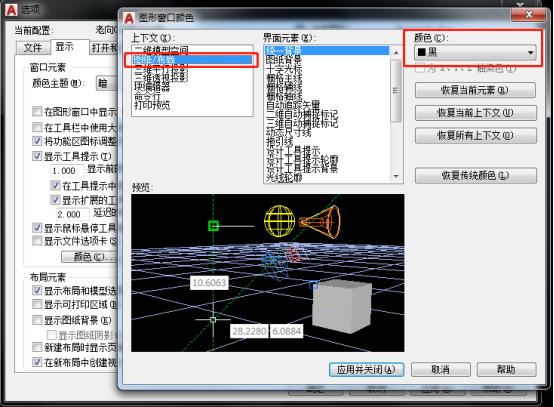Open the 颜色 dropdown showing 黑

[475, 52]
